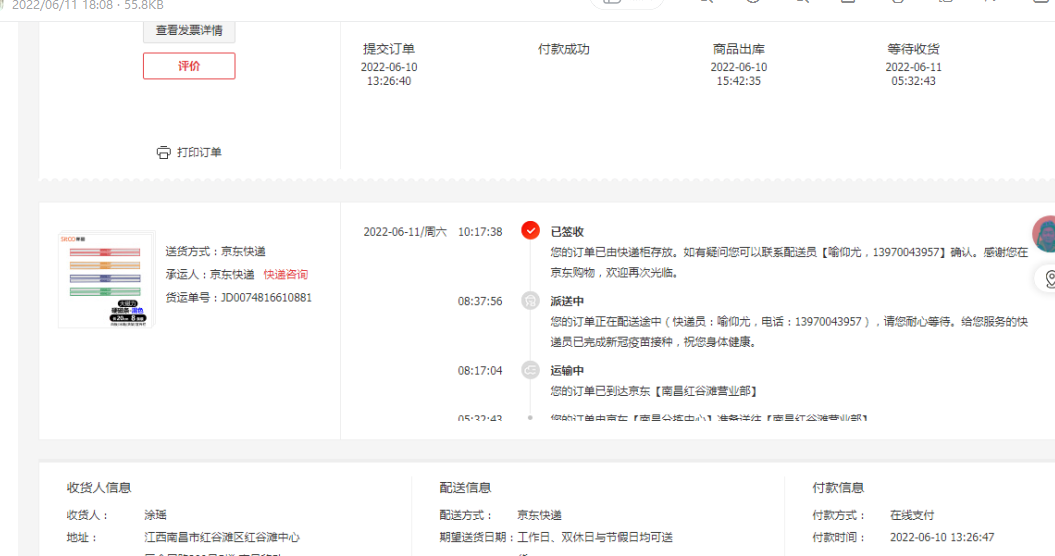Click the 派送中 status heading
1055x556 pixels.
pyautogui.click(x=567, y=301)
